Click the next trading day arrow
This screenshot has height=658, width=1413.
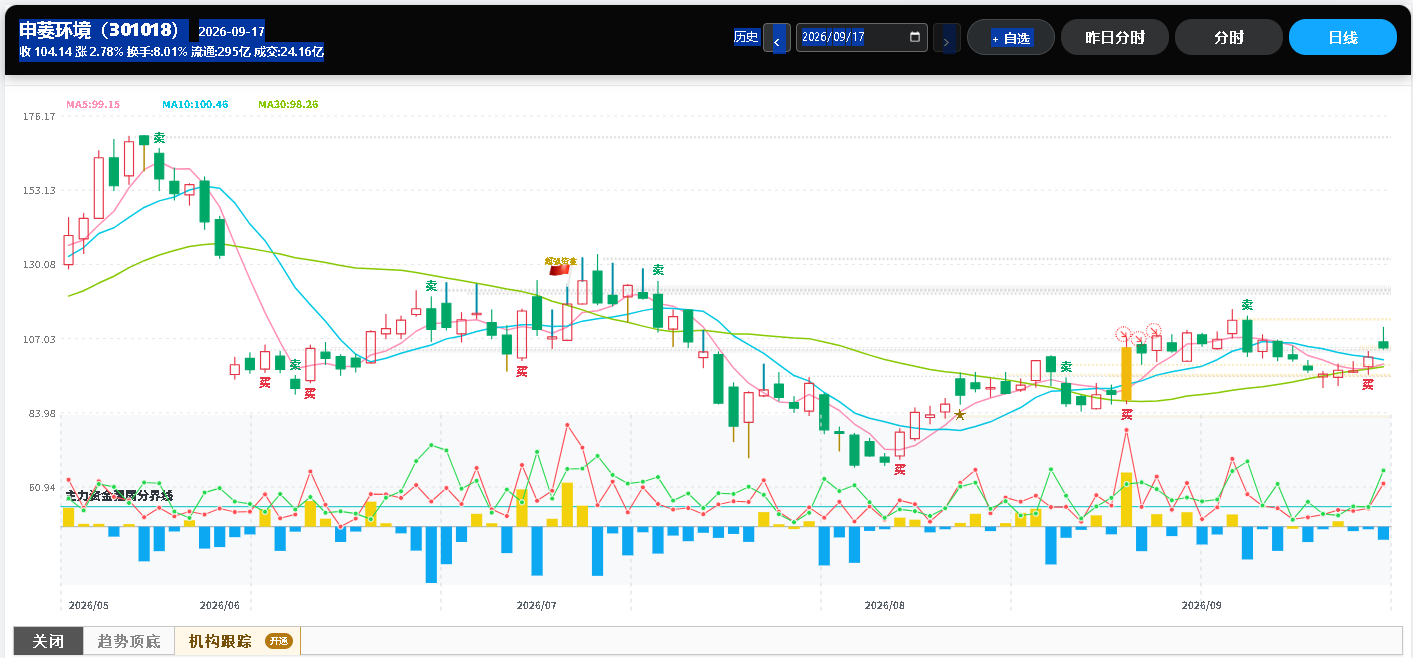point(947,38)
